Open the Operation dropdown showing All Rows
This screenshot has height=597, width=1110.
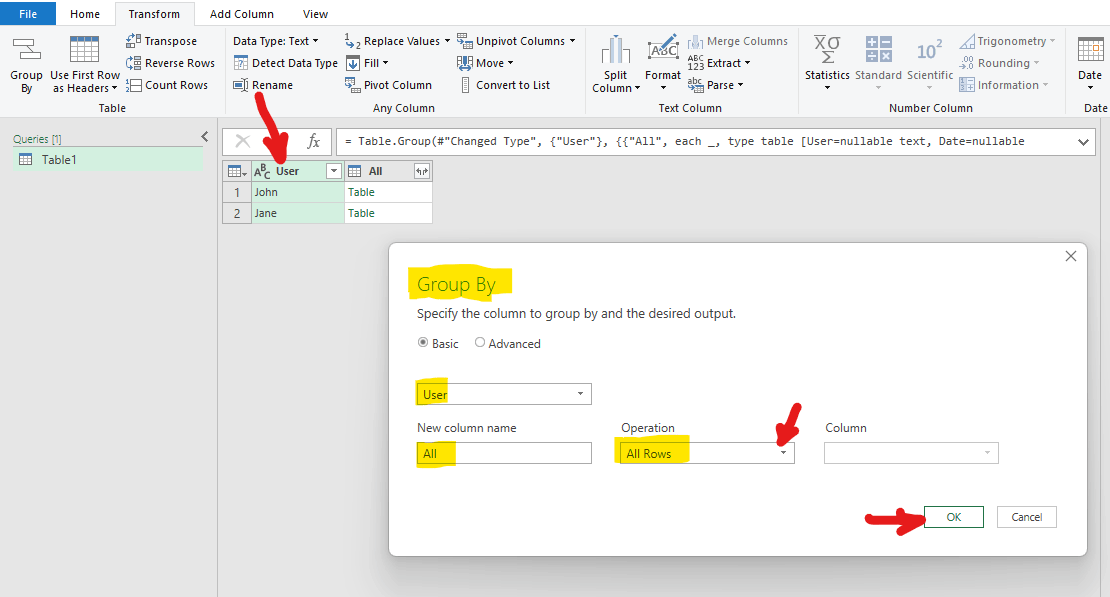pos(784,453)
